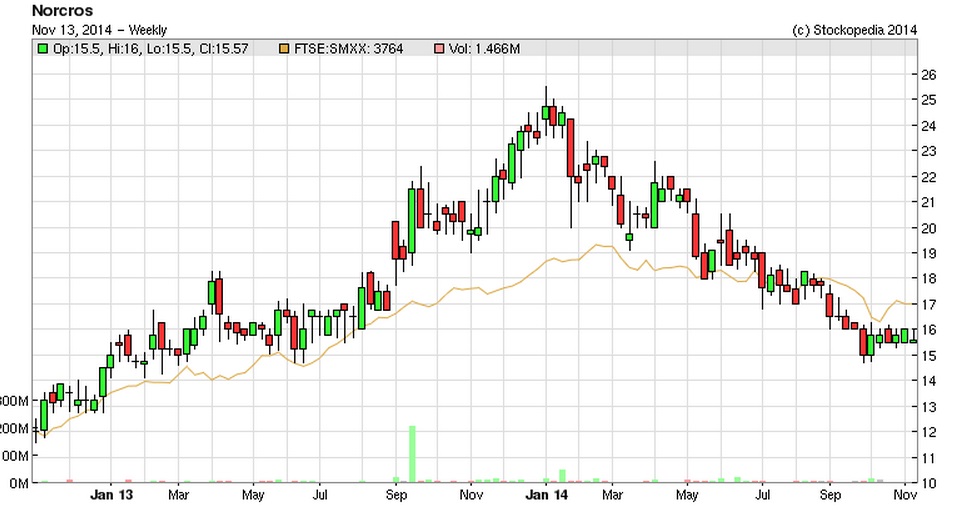Click the 'Vol: 1.466M' legend label
Image resolution: width=958 pixels, height=514 pixels.
pyautogui.click(x=484, y=49)
